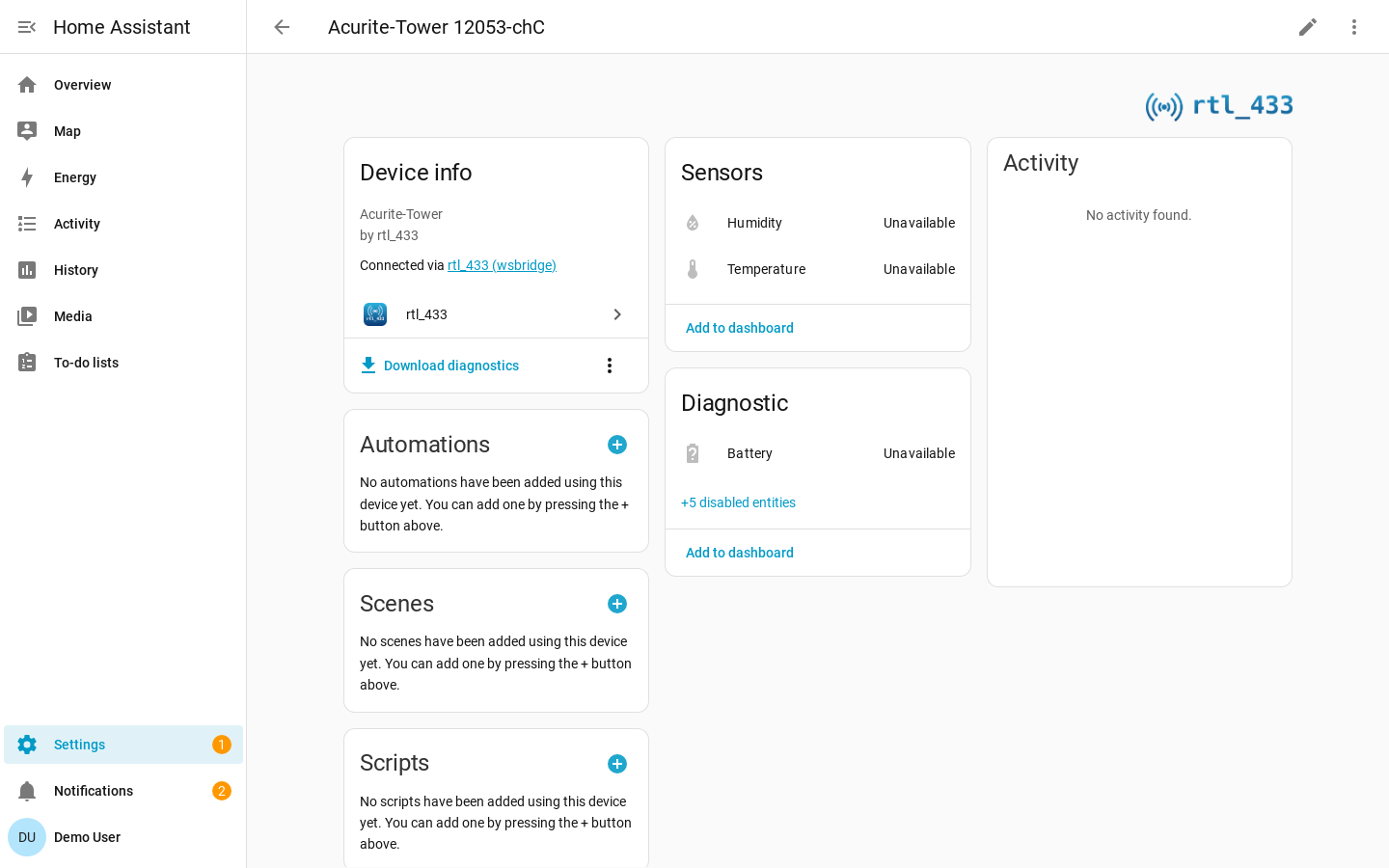Click the DU user avatar
Screen dimensions: 1389x868
tap(27, 837)
